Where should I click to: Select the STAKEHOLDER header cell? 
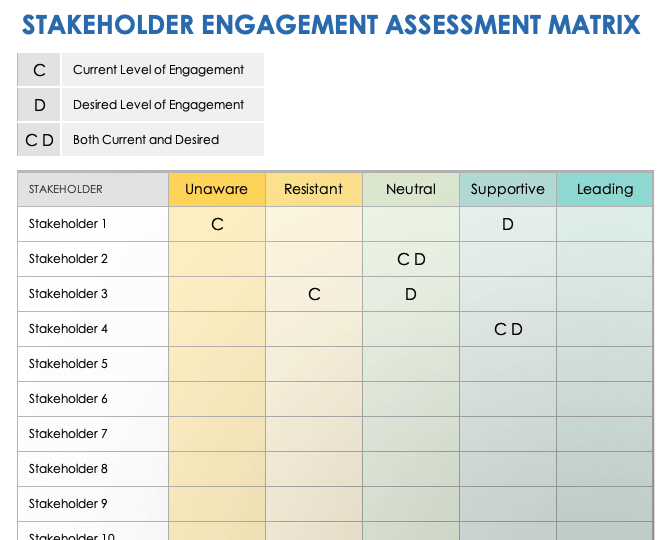click(93, 189)
